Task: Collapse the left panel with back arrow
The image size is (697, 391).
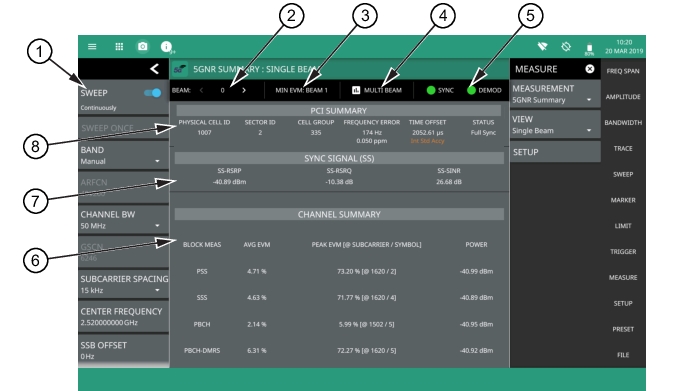Action: tap(154, 69)
